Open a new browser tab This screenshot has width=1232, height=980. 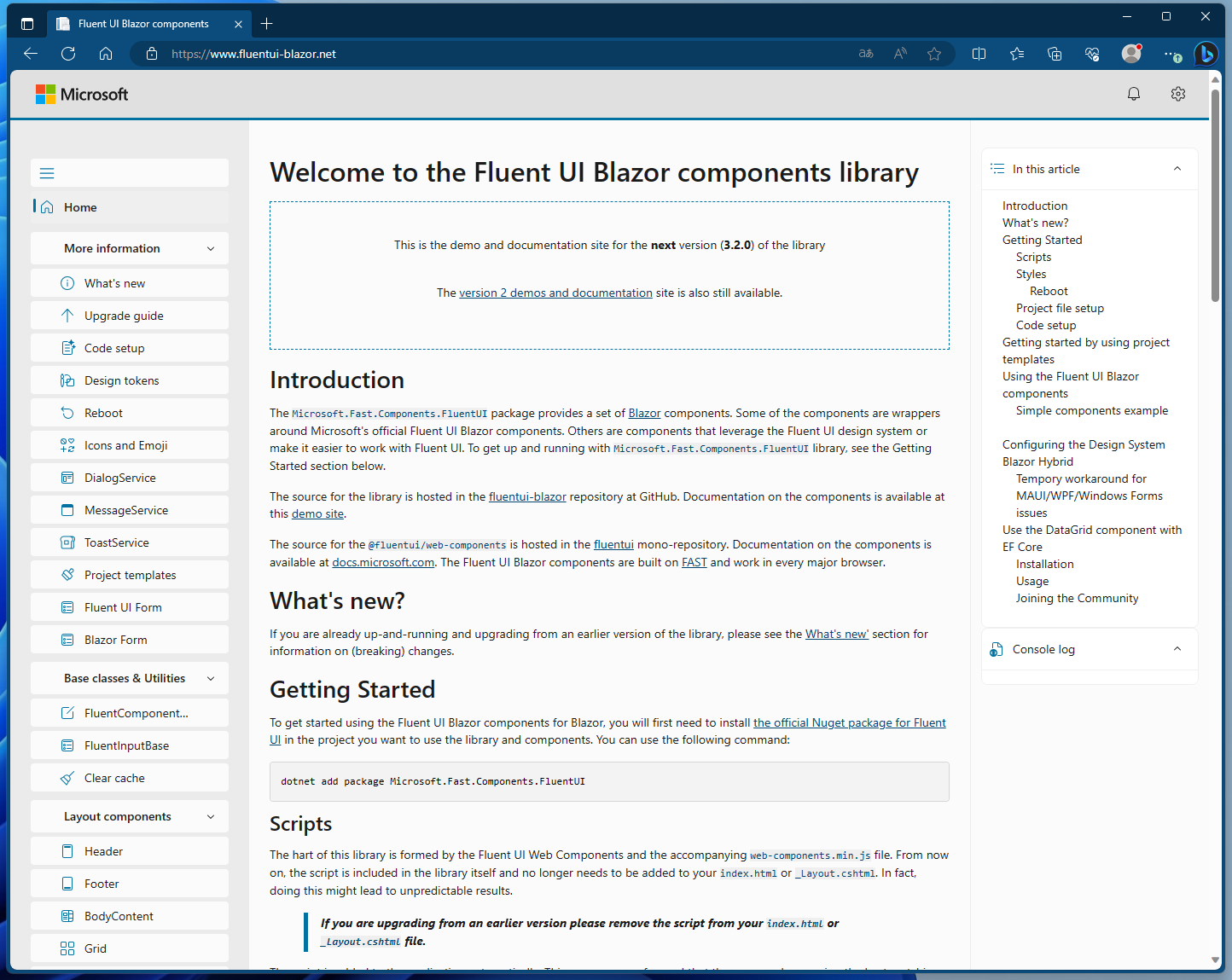pyautogui.click(x=266, y=23)
